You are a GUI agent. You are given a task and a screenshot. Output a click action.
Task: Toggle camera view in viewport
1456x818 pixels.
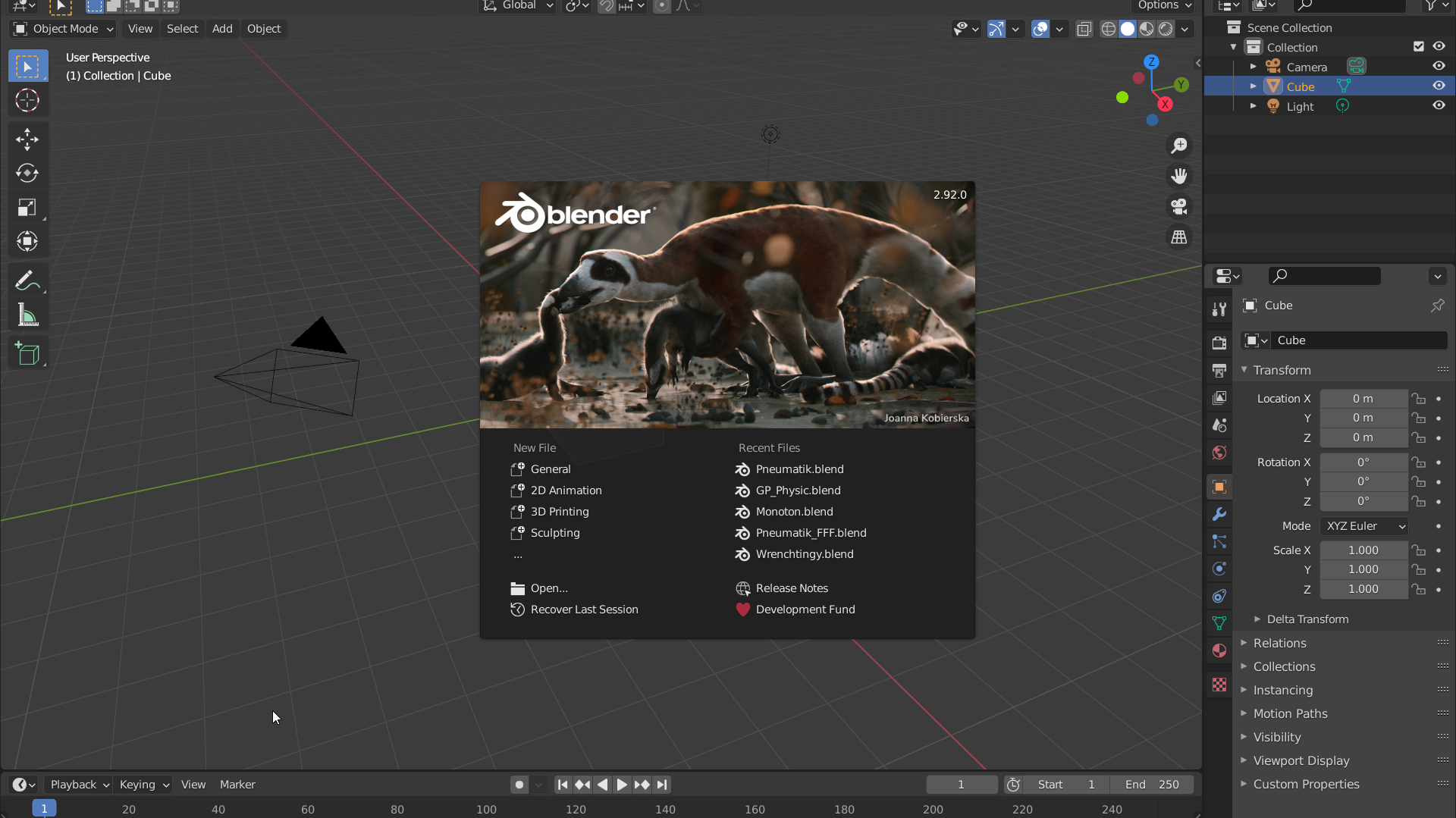click(x=1178, y=206)
